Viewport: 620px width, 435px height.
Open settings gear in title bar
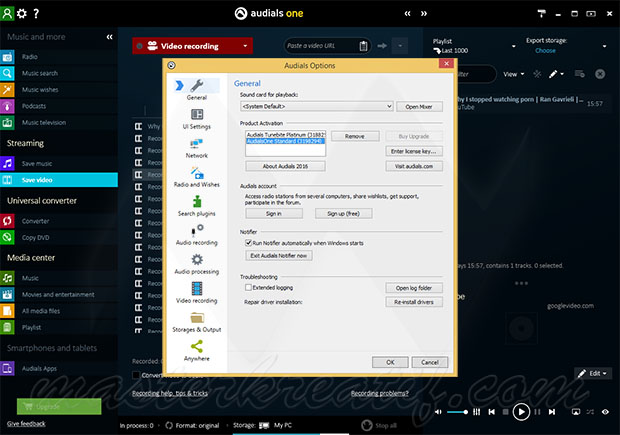[22, 13]
